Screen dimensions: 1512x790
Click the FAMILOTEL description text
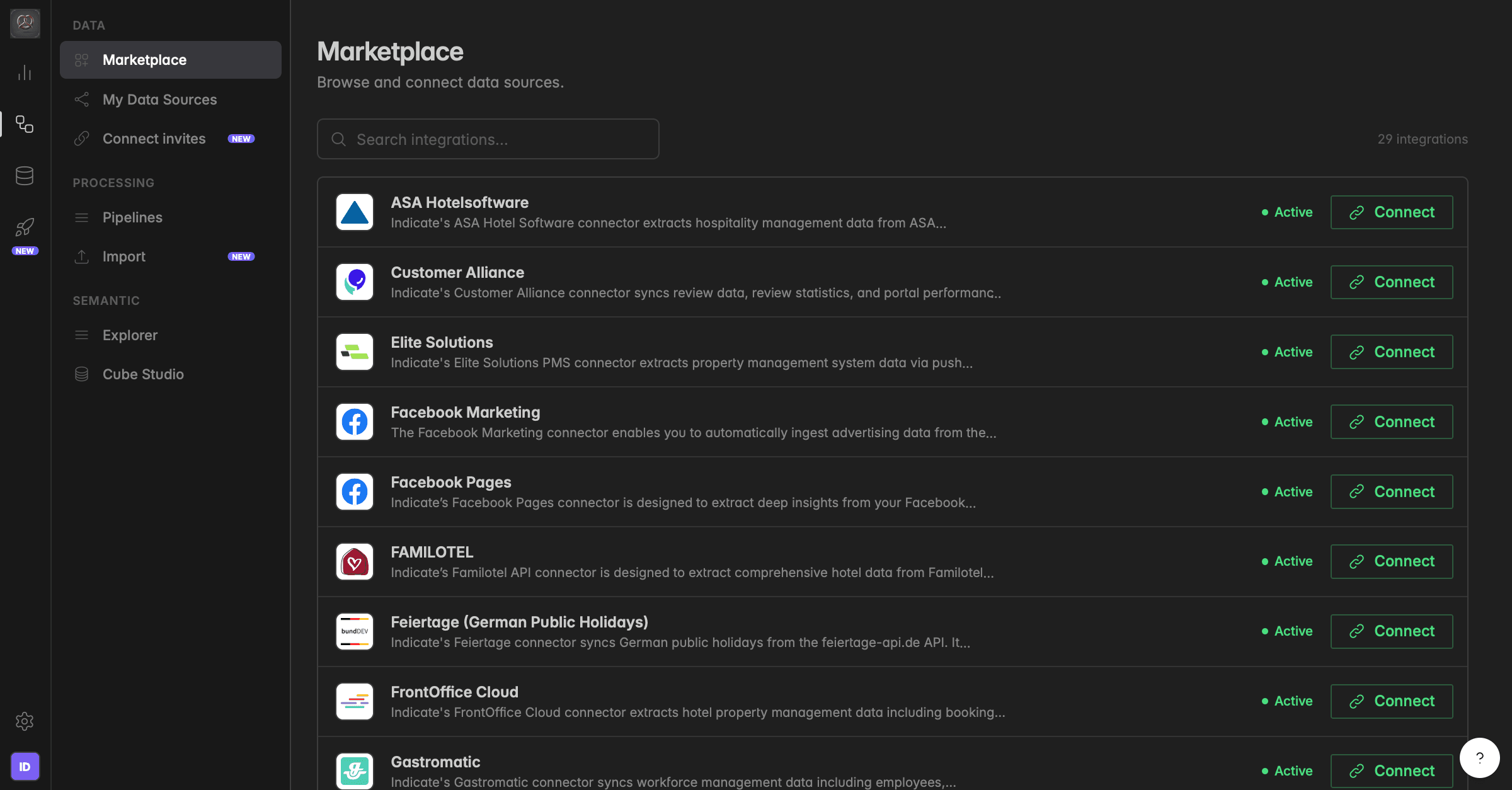tap(692, 573)
